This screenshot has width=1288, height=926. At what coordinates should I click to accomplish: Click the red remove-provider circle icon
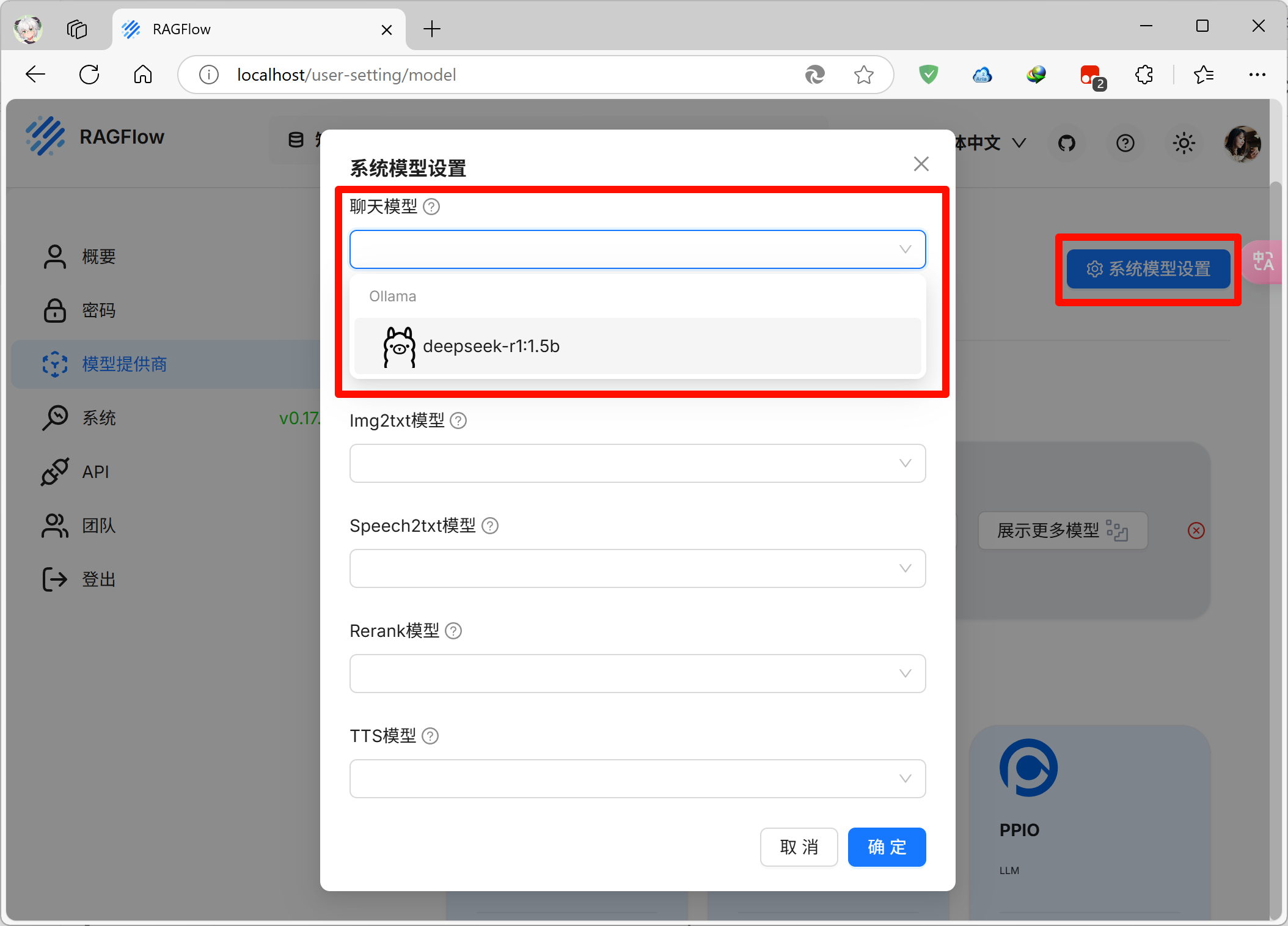click(x=1196, y=531)
